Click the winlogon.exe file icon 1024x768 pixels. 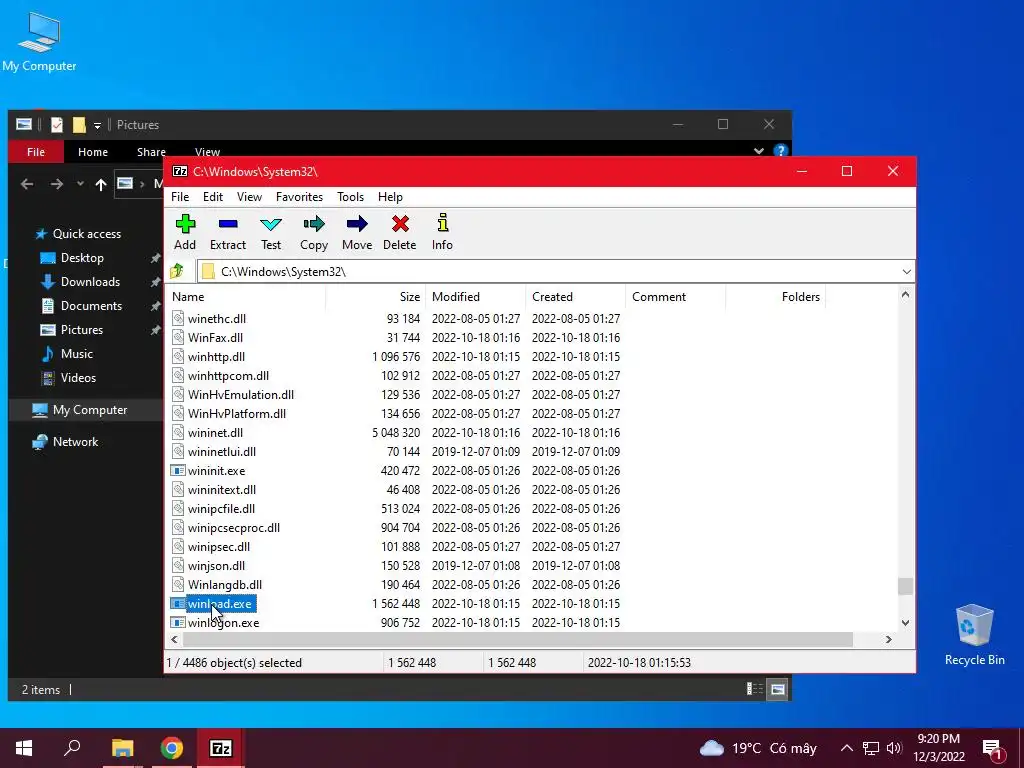pos(178,623)
